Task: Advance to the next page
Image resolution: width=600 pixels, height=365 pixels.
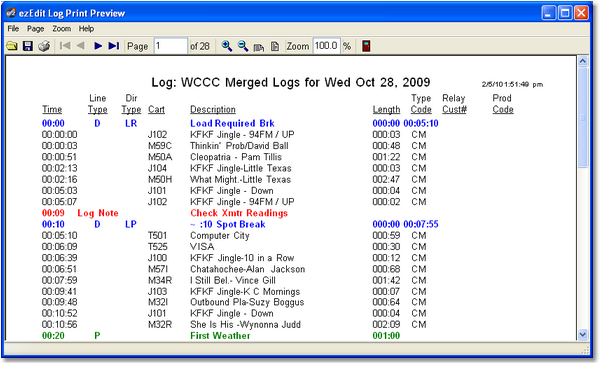Action: [98, 46]
